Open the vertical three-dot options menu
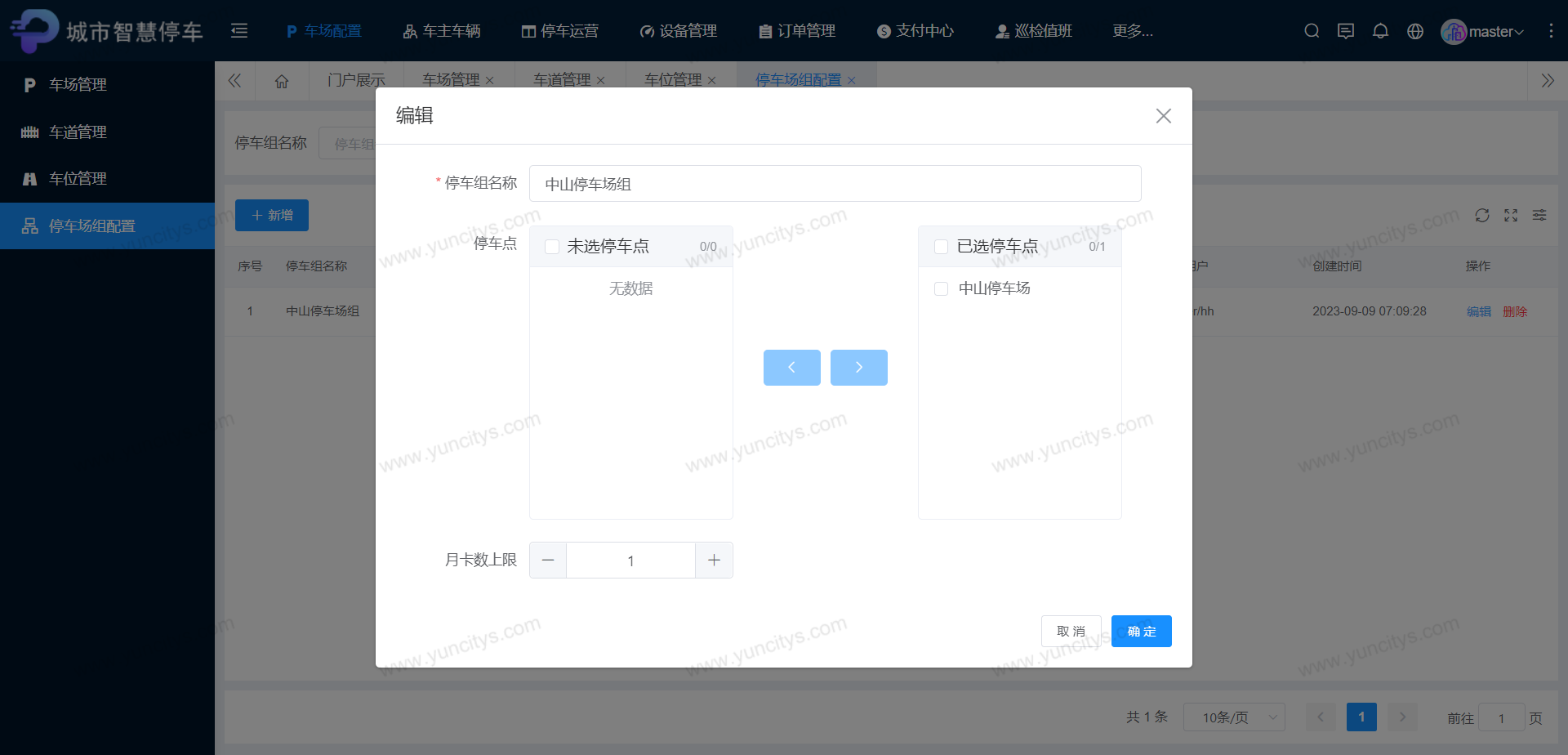 pos(1551,31)
